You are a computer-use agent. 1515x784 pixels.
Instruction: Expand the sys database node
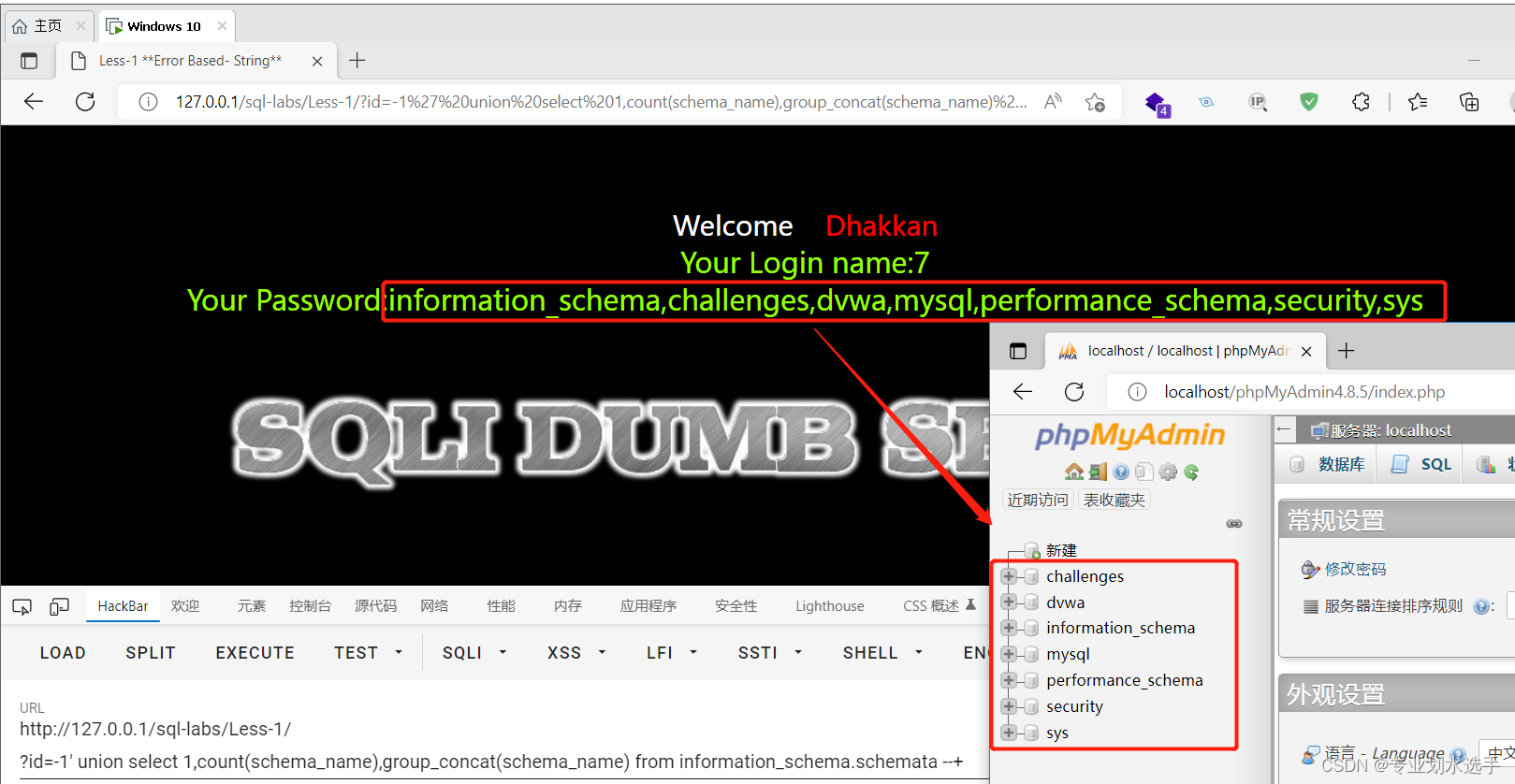click(x=1009, y=733)
